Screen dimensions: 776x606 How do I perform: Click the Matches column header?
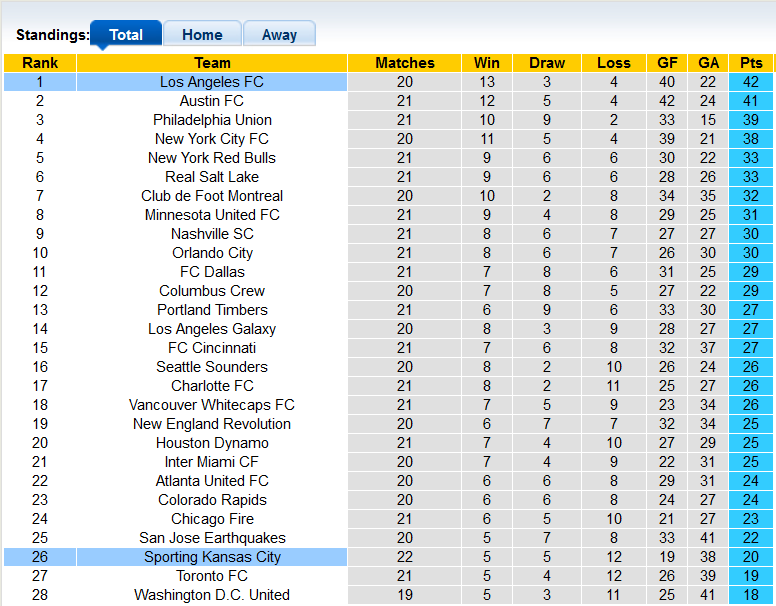(x=405, y=63)
